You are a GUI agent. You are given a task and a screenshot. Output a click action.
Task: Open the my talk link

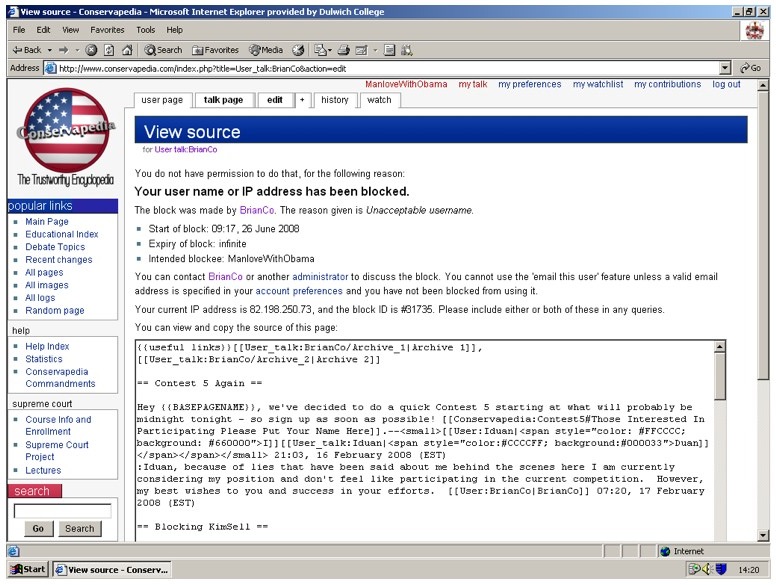(473, 84)
